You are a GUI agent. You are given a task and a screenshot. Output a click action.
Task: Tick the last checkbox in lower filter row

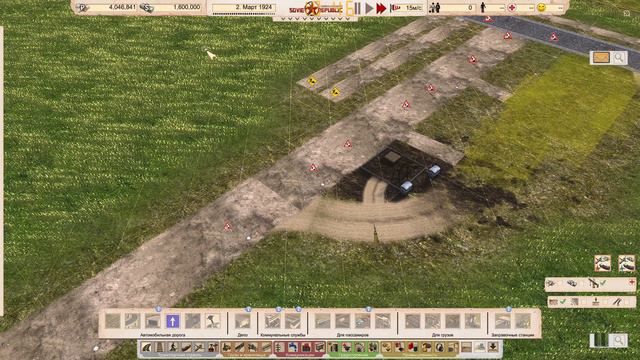tap(627, 302)
